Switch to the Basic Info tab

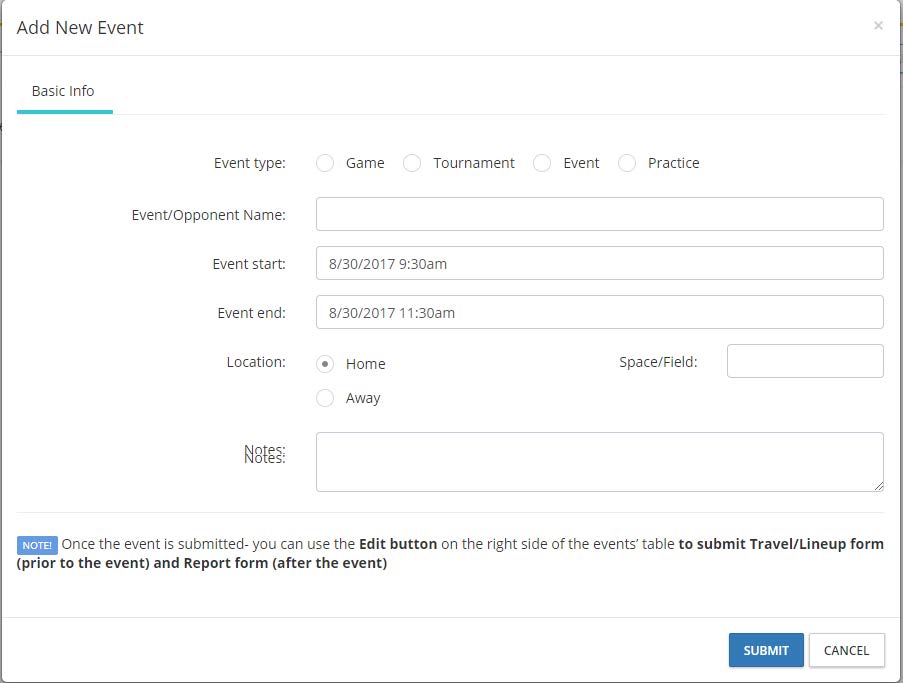point(63,90)
